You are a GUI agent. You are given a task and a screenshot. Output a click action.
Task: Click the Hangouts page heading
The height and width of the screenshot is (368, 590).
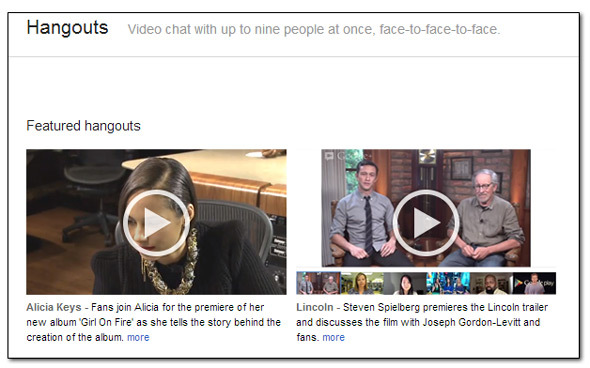click(67, 28)
